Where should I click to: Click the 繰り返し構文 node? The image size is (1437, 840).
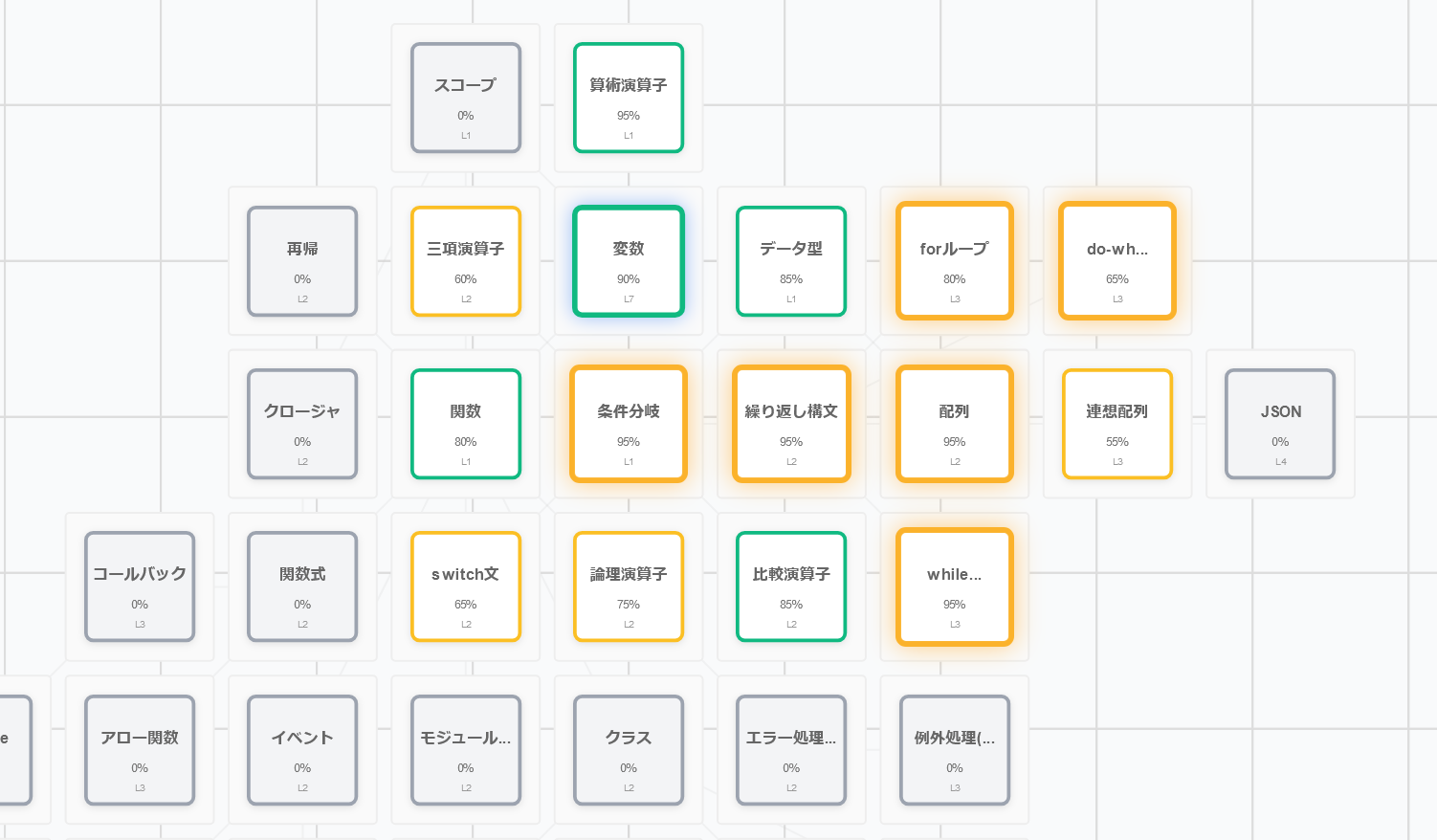click(791, 424)
